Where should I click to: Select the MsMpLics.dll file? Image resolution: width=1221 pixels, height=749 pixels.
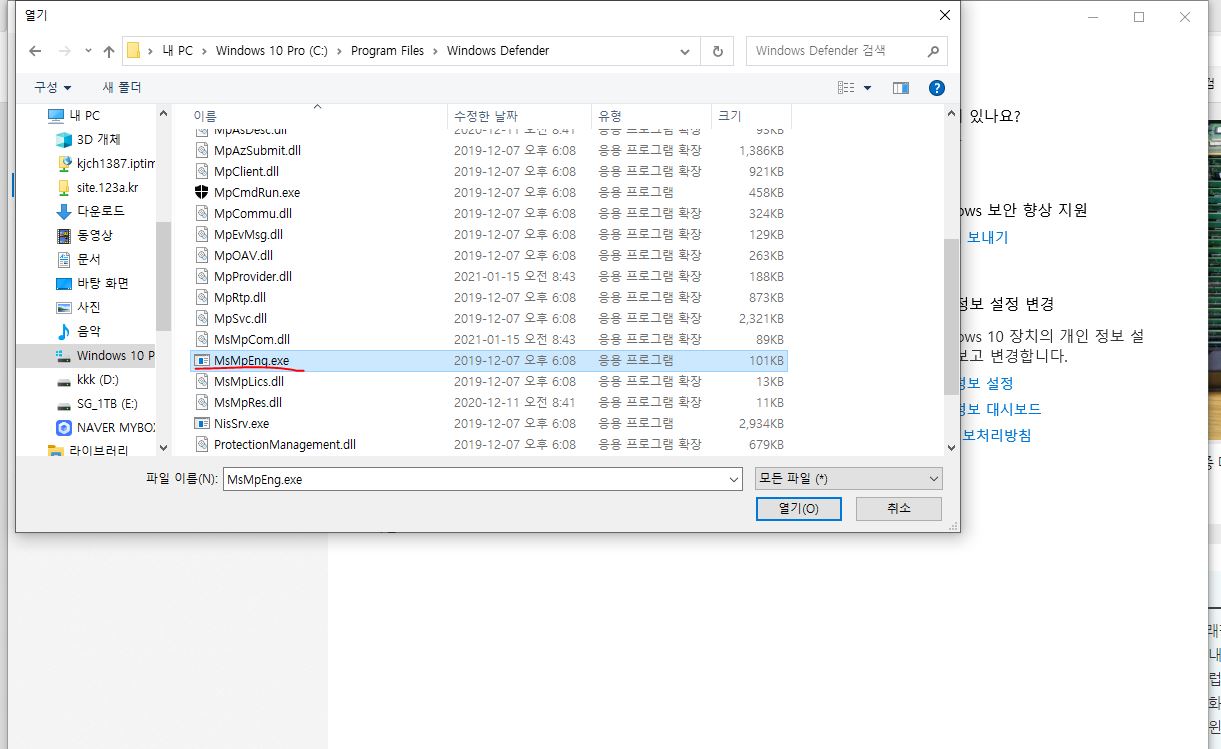tap(489, 381)
